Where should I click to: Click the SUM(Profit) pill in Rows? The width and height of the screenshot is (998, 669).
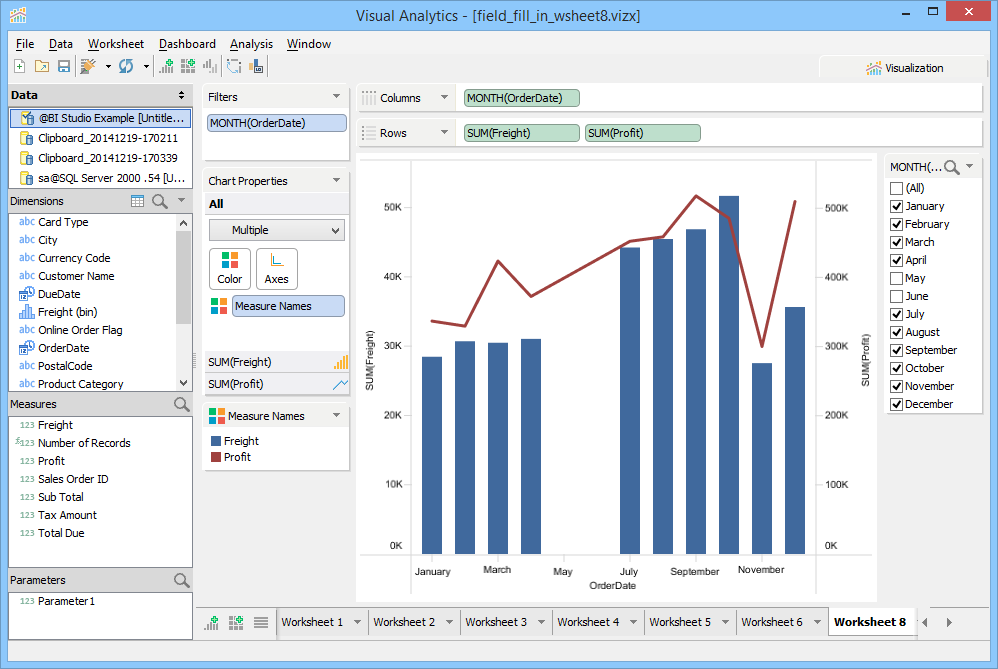[643, 133]
